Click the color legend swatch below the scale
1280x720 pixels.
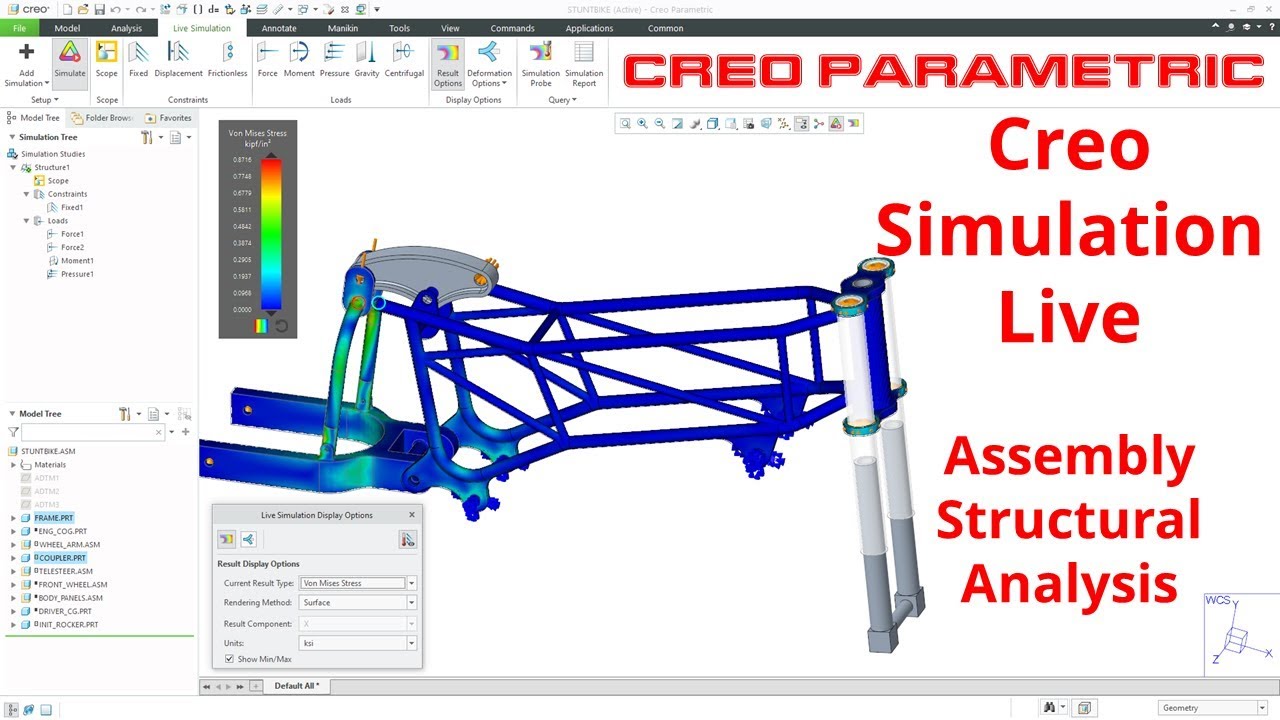click(263, 325)
